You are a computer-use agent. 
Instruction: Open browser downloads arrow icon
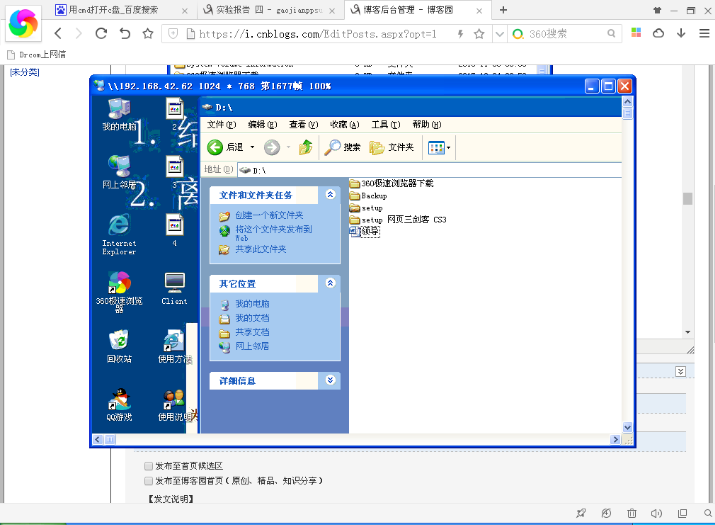[x=681, y=33]
